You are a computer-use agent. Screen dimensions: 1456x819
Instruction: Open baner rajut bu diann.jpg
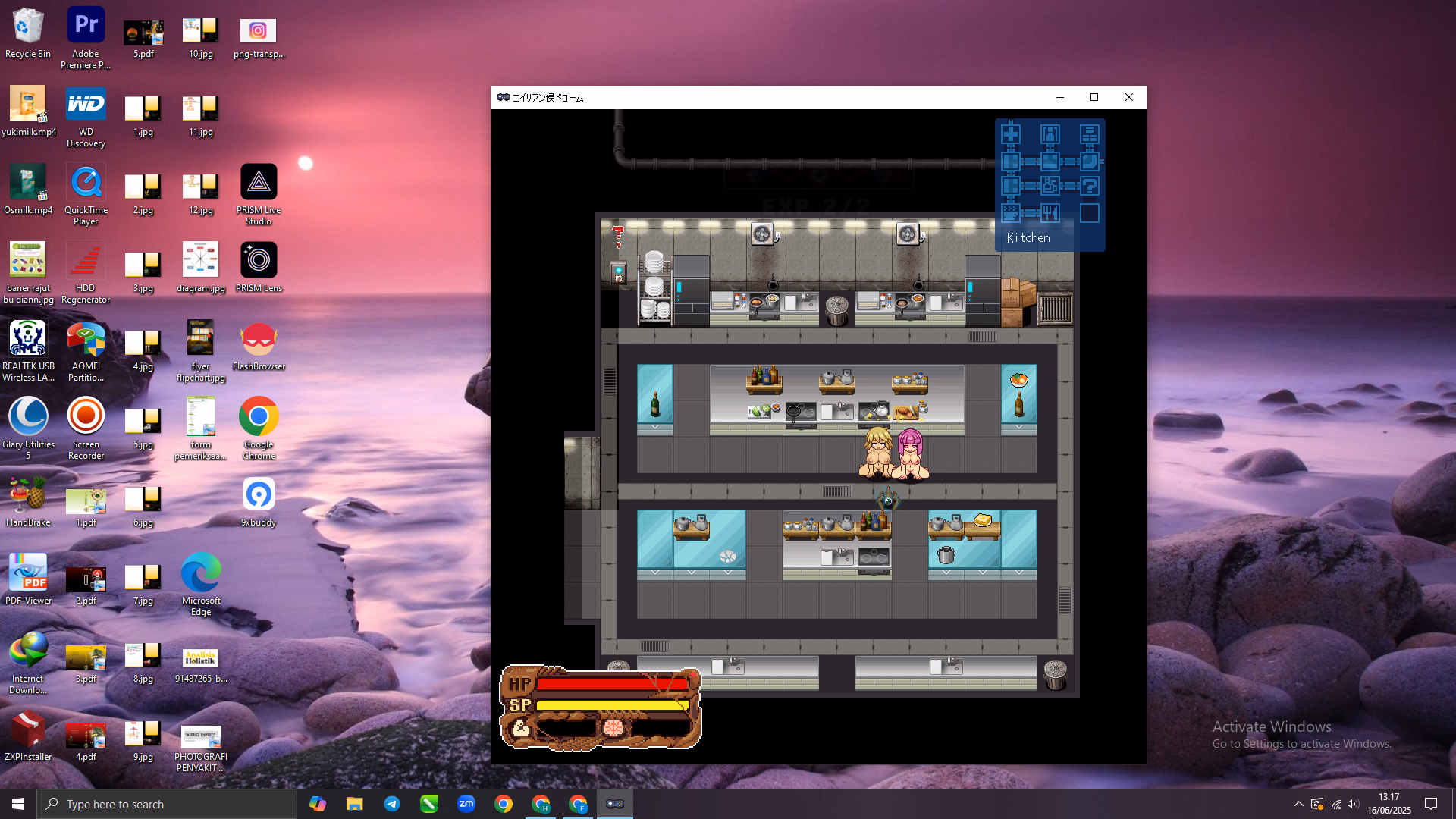coord(28,273)
